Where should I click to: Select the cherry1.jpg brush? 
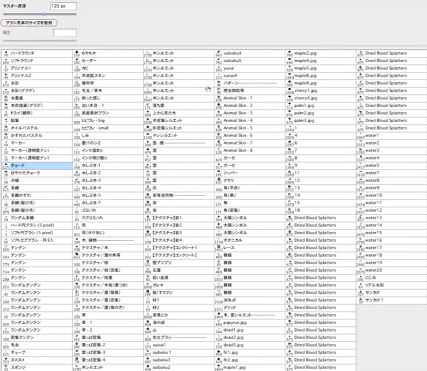coord(321,91)
